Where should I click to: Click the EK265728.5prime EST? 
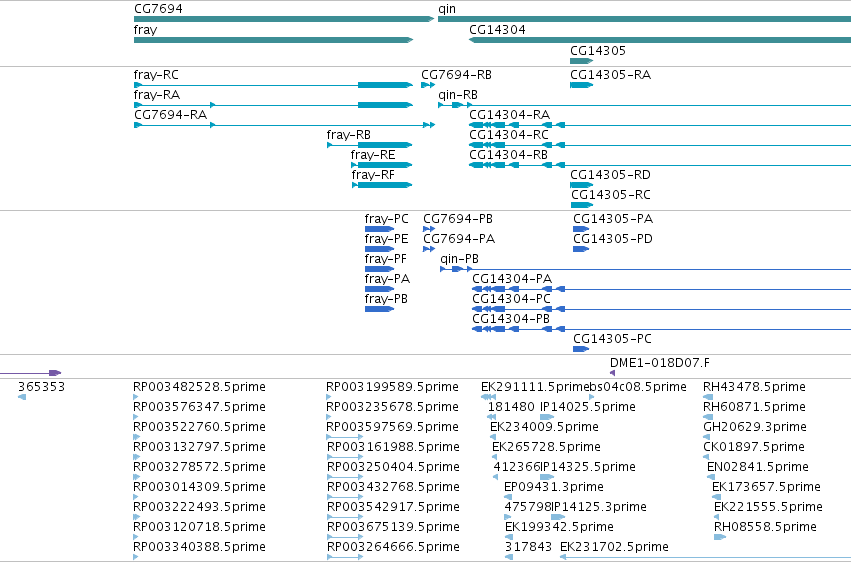(547, 448)
